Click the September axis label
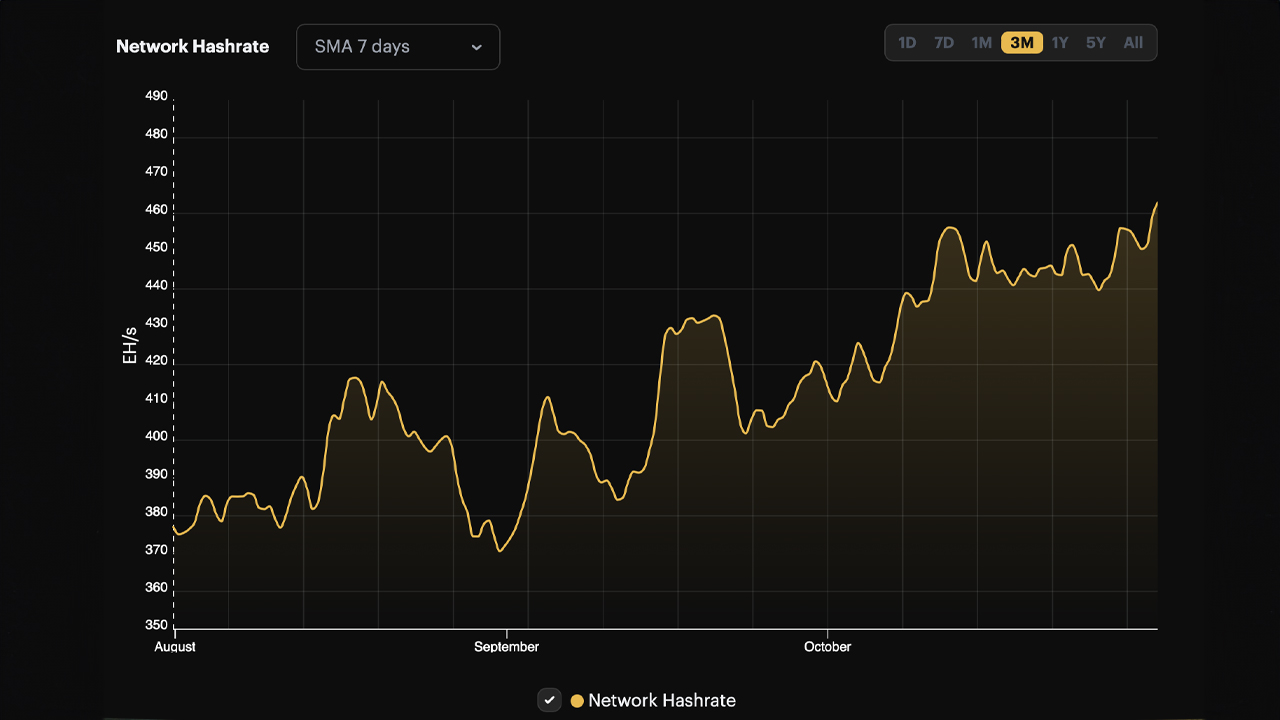This screenshot has width=1280, height=720. 507,647
